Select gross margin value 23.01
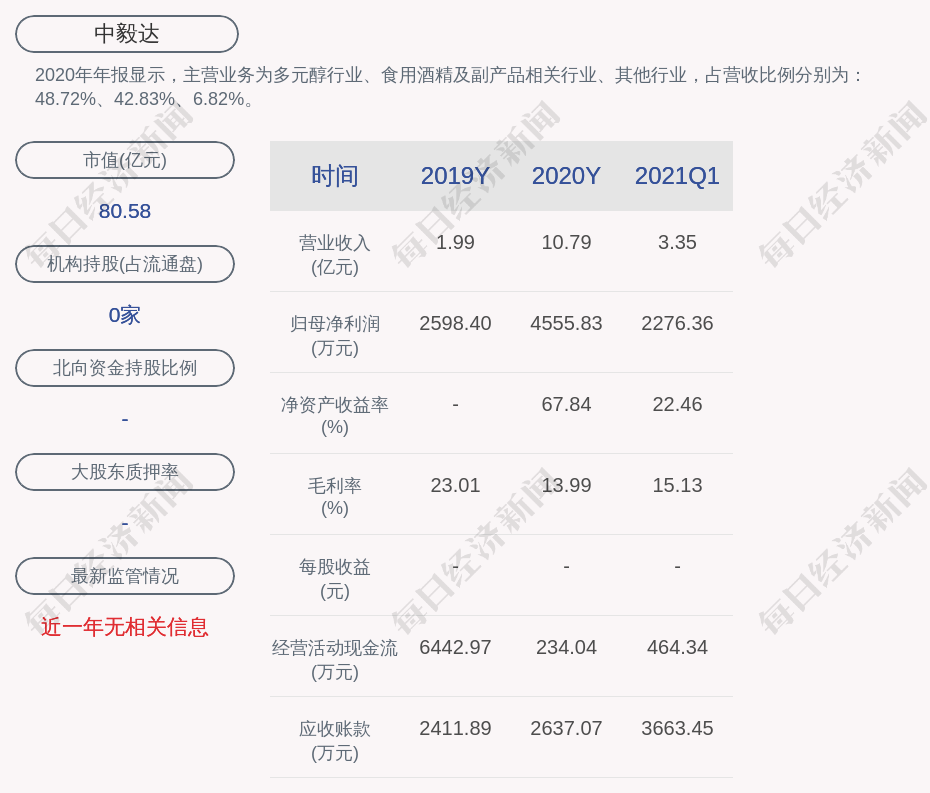Image resolution: width=930 pixels, height=793 pixels. 455,486
